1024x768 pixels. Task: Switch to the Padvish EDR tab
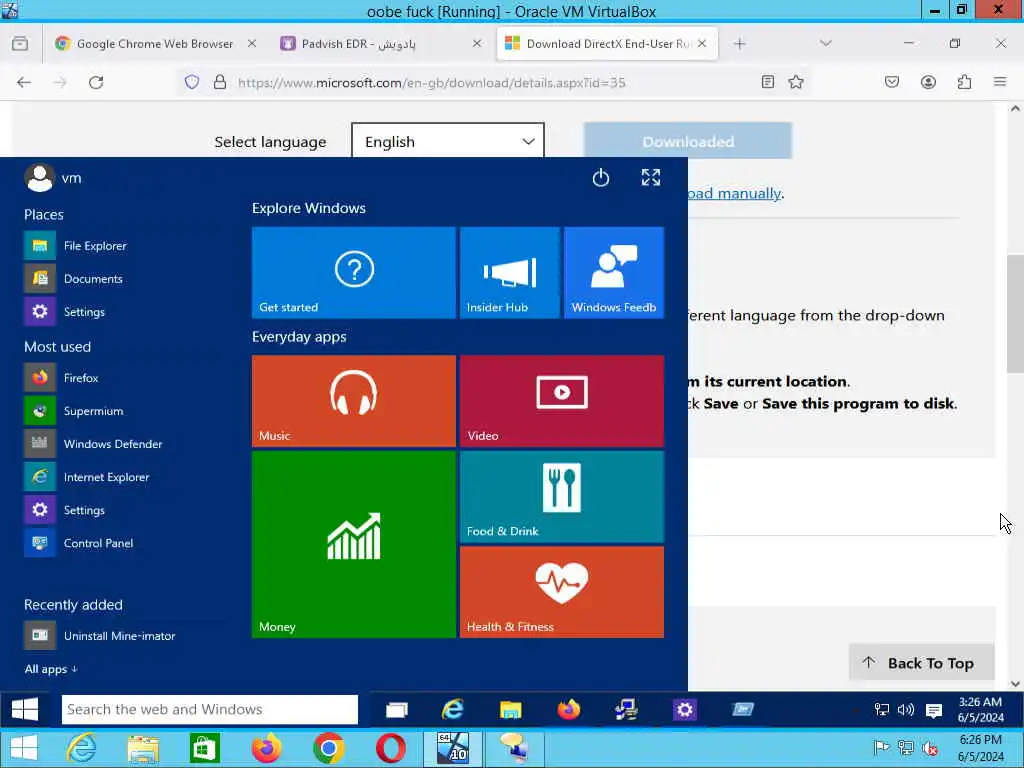tap(381, 44)
